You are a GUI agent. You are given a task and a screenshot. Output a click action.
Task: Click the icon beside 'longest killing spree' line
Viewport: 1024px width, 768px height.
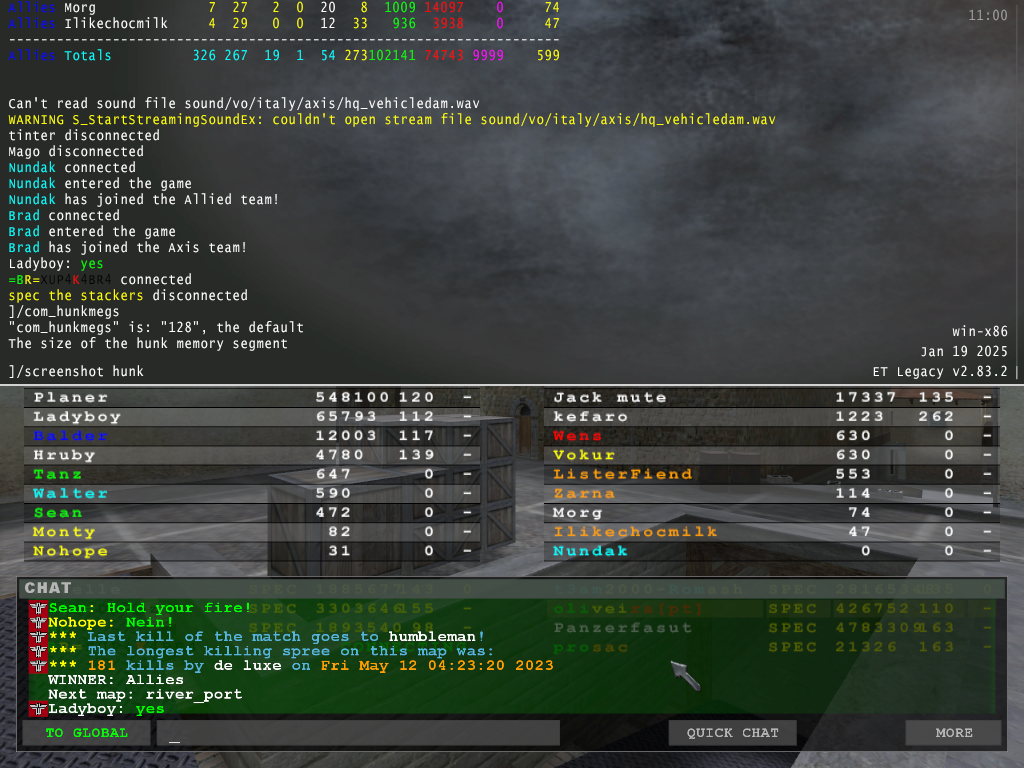pos(38,651)
